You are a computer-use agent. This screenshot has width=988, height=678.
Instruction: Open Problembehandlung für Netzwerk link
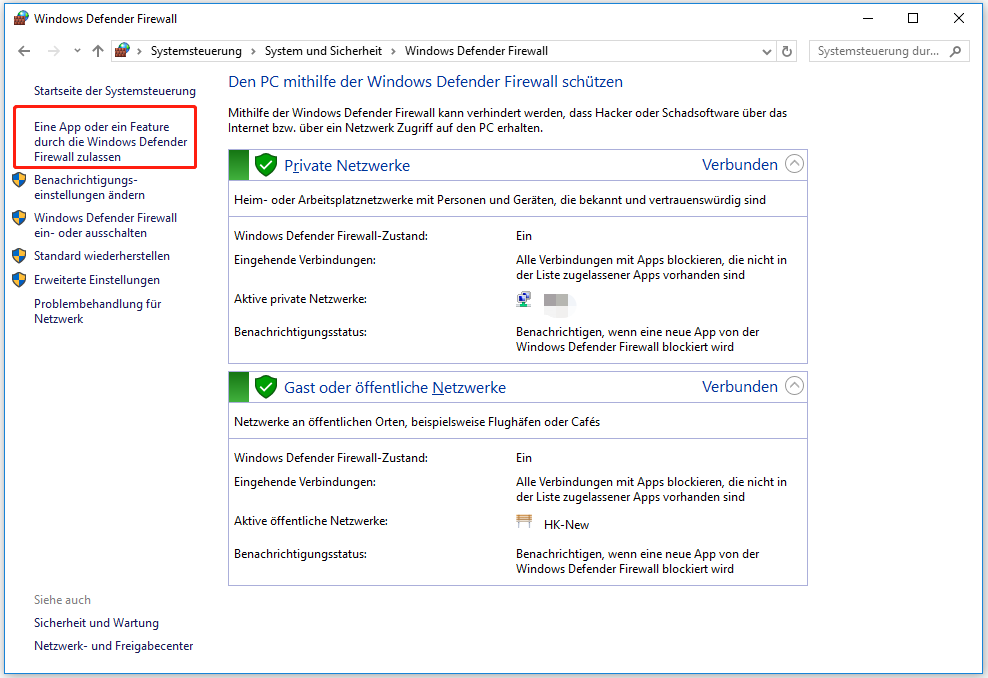pyautogui.click(x=98, y=311)
